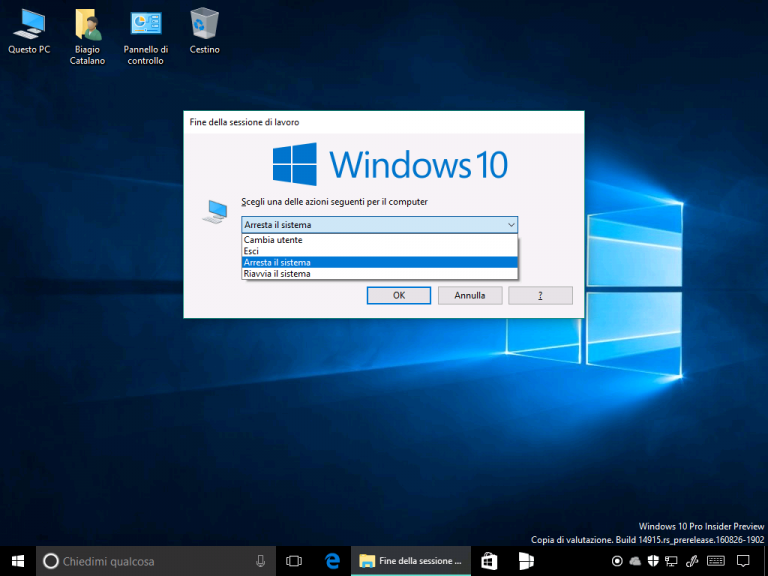The image size is (768, 576).
Task: Select Riavvia il sistema option
Action: pos(380,274)
